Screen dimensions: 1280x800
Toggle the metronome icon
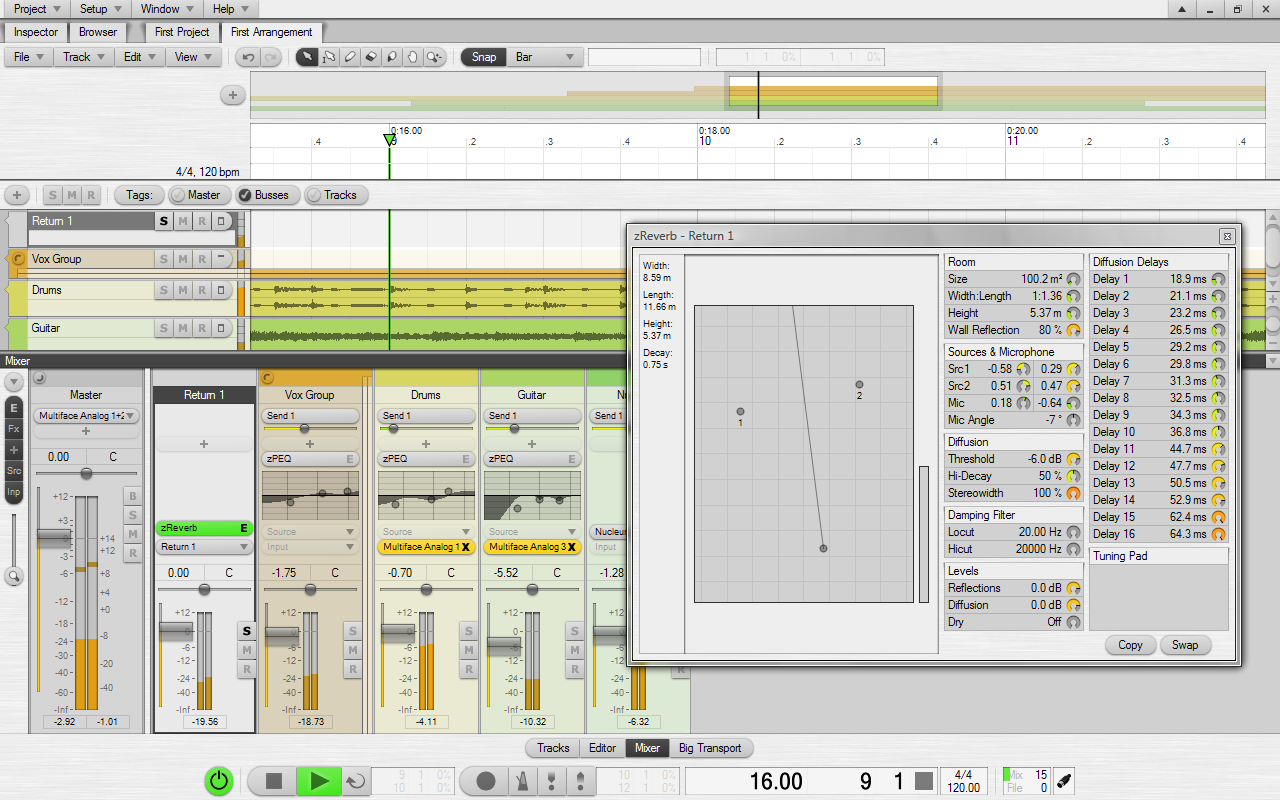click(x=522, y=781)
